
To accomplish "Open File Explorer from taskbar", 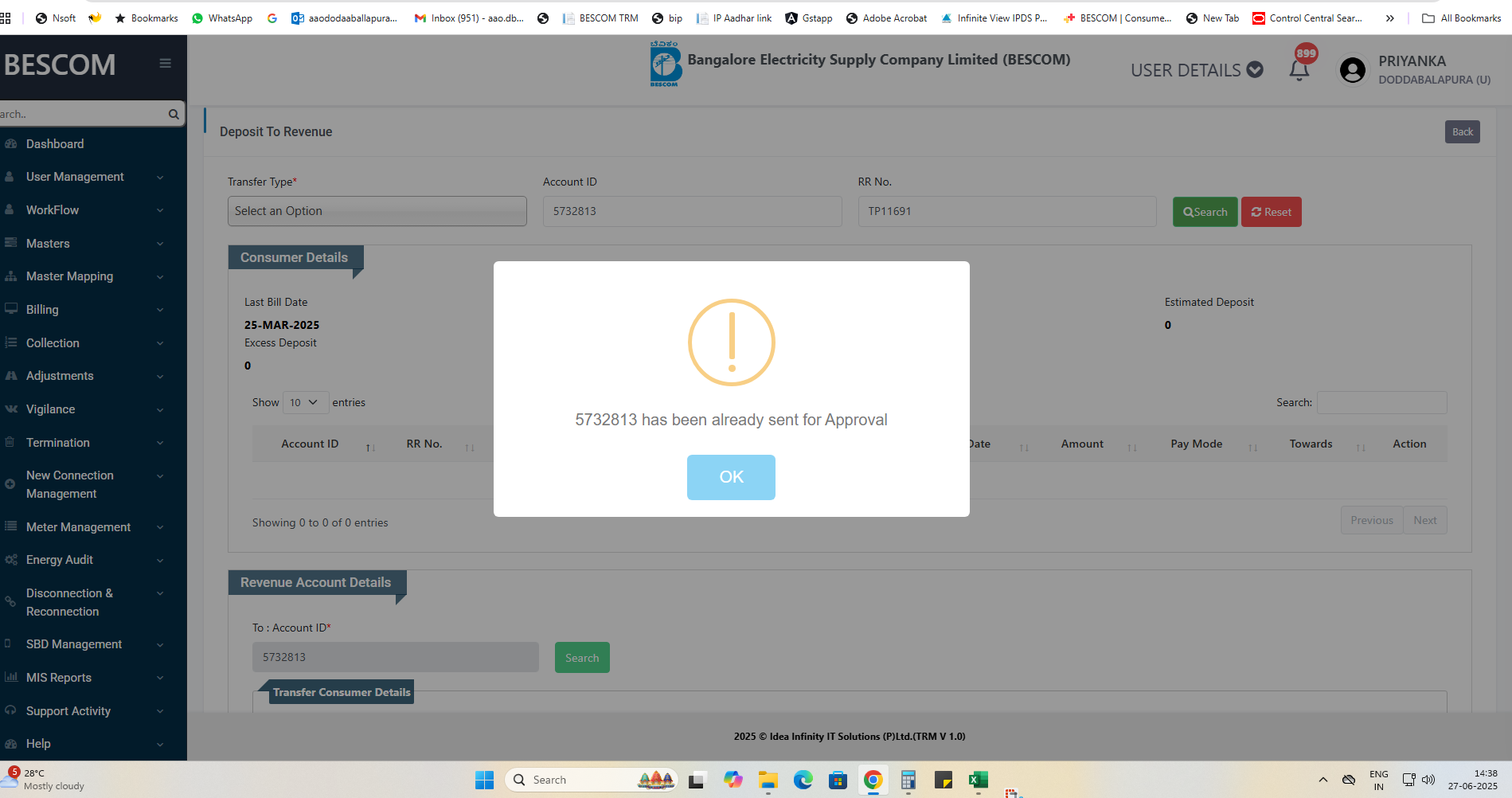I will tap(768, 780).
